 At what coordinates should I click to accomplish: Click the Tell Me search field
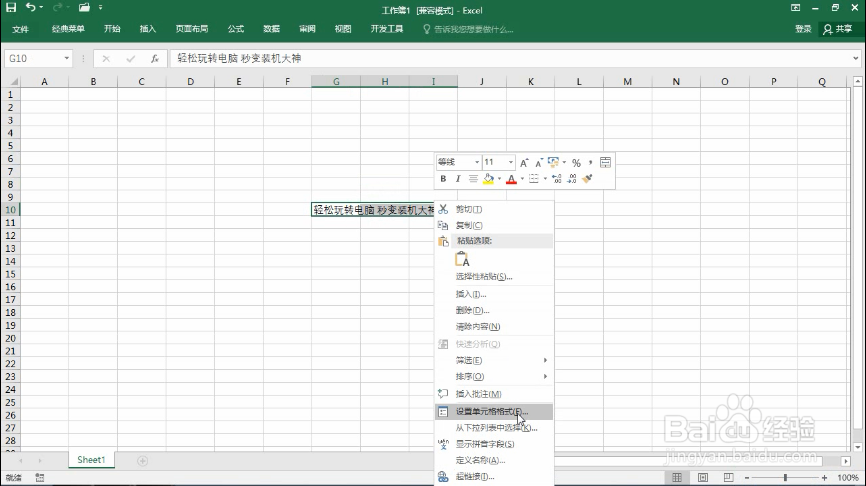click(x=468, y=29)
